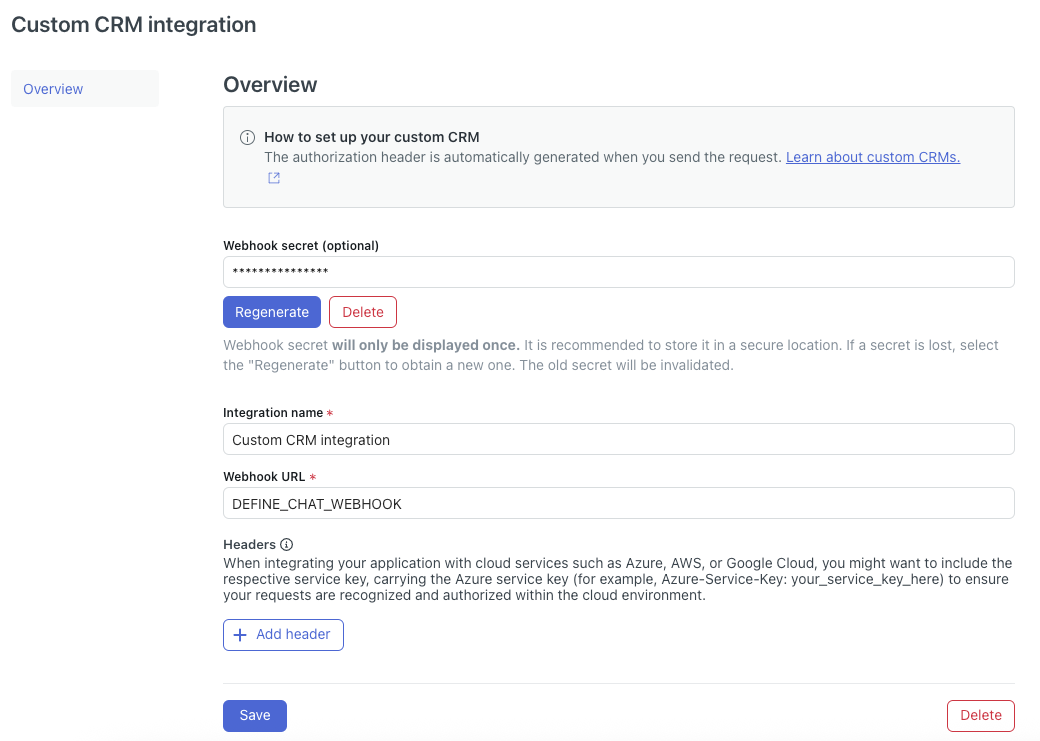This screenshot has height=741, width=1040.
Task: Click the Webhook secret (optional) label
Action: point(300,245)
